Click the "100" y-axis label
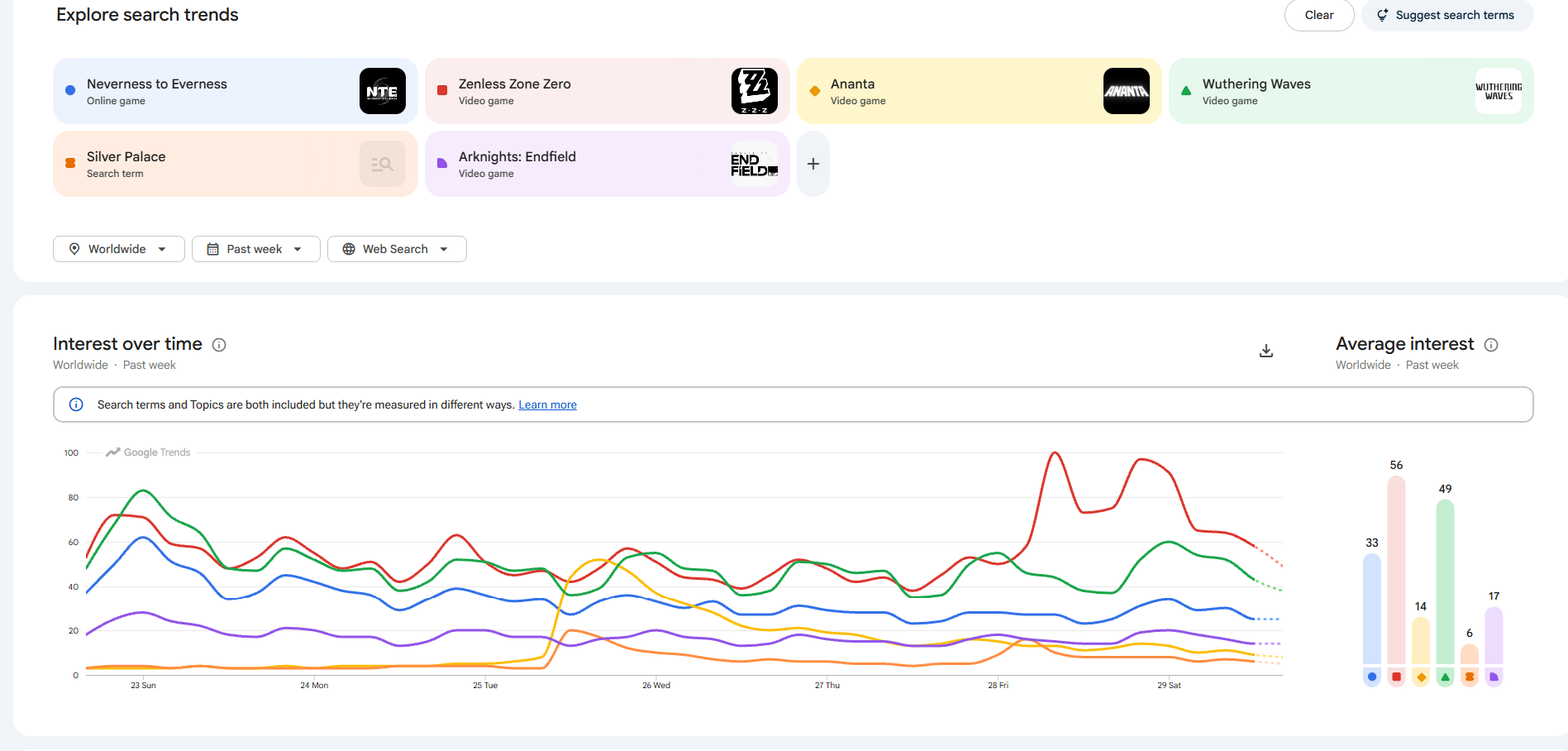The image size is (1568, 751). click(x=71, y=452)
